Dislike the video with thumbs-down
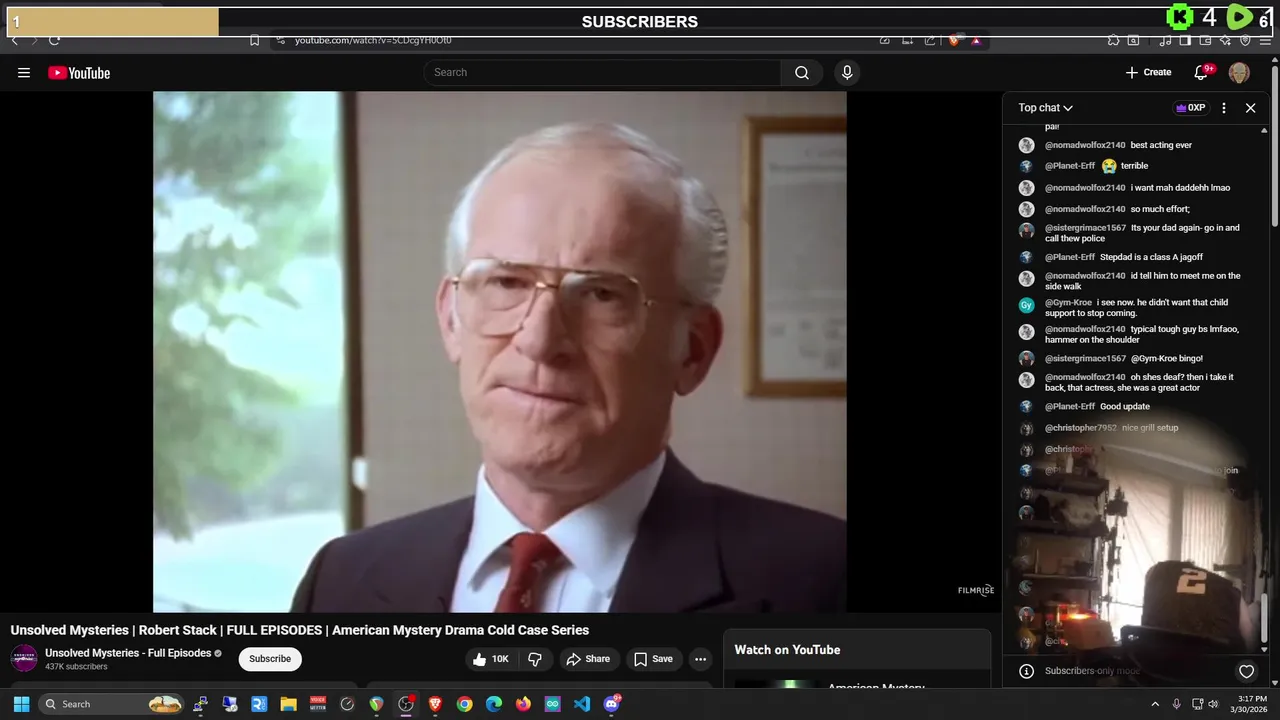The image size is (1280, 720). point(535,659)
